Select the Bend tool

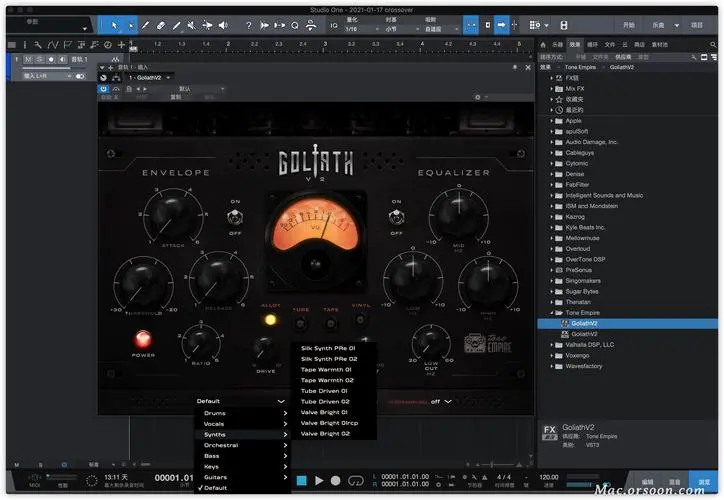point(207,25)
